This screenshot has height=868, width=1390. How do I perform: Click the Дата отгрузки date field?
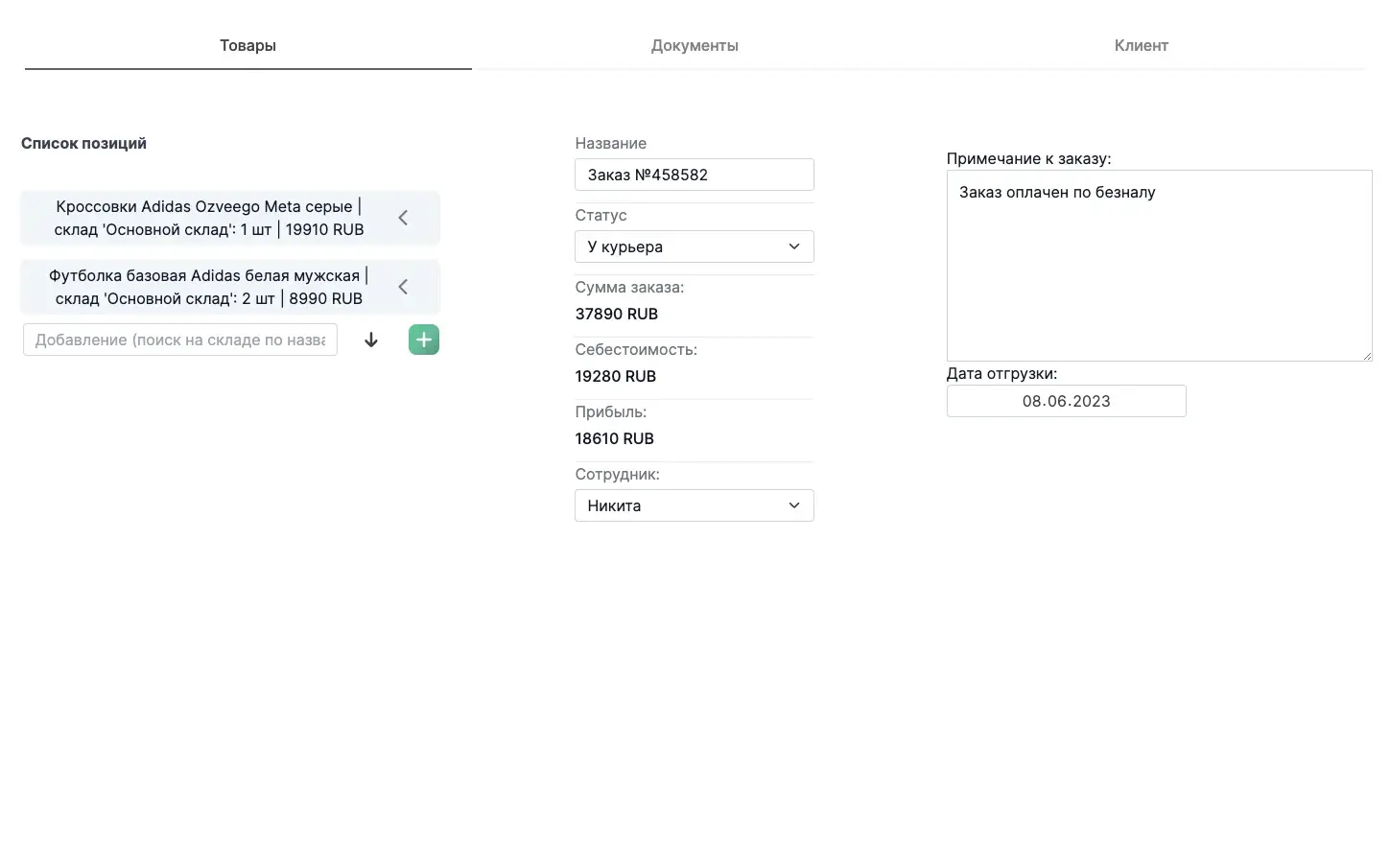coord(1066,401)
